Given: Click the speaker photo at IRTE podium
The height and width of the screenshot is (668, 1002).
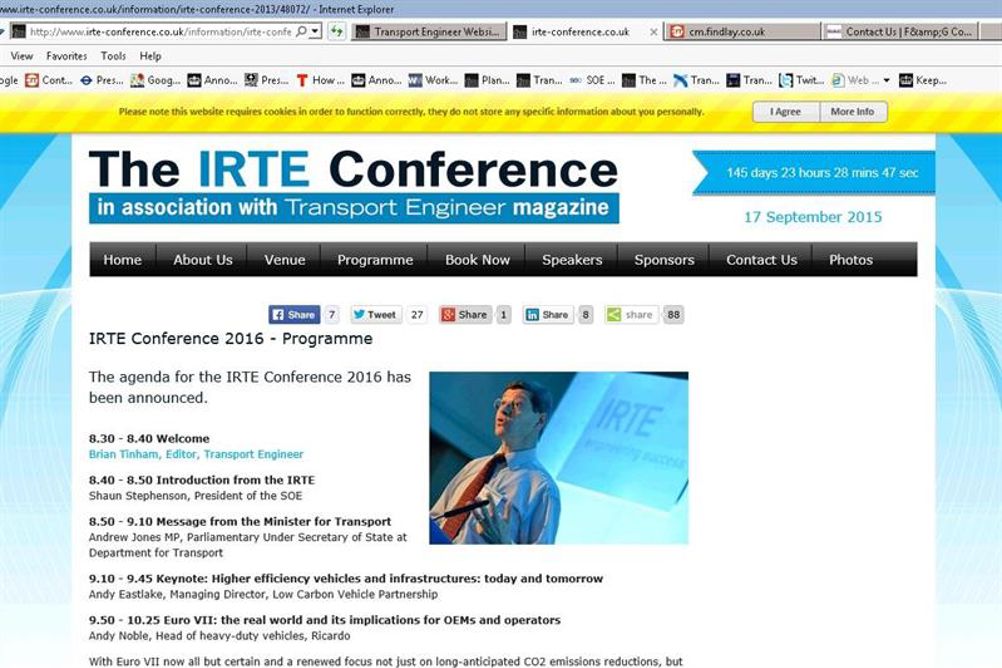Looking at the screenshot, I should [559, 458].
